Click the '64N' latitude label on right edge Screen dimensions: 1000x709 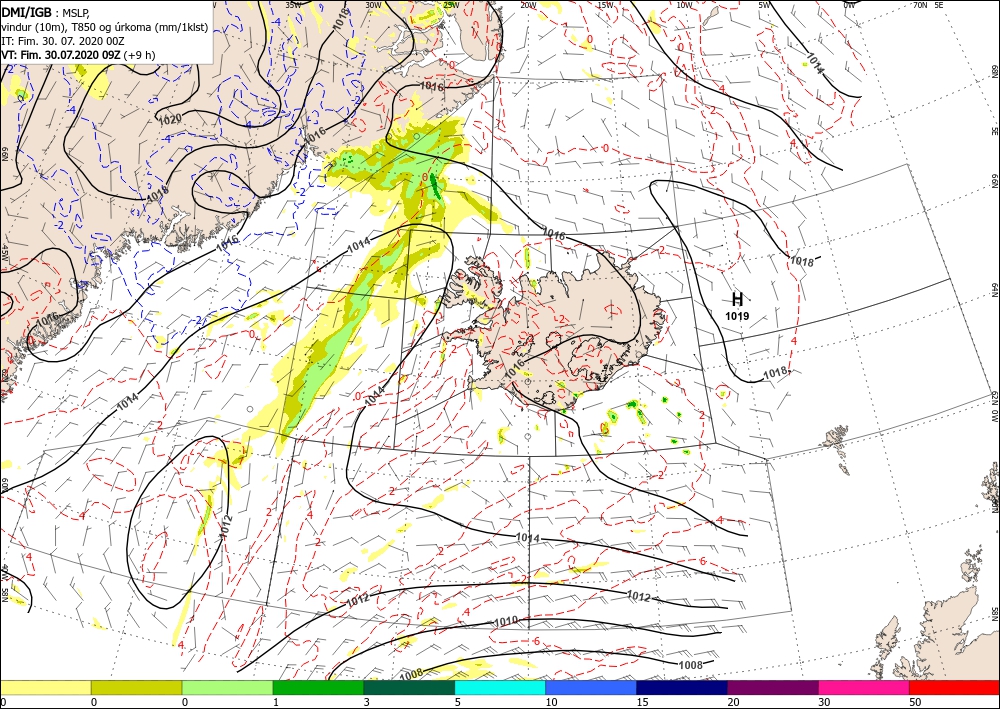pos(995,290)
